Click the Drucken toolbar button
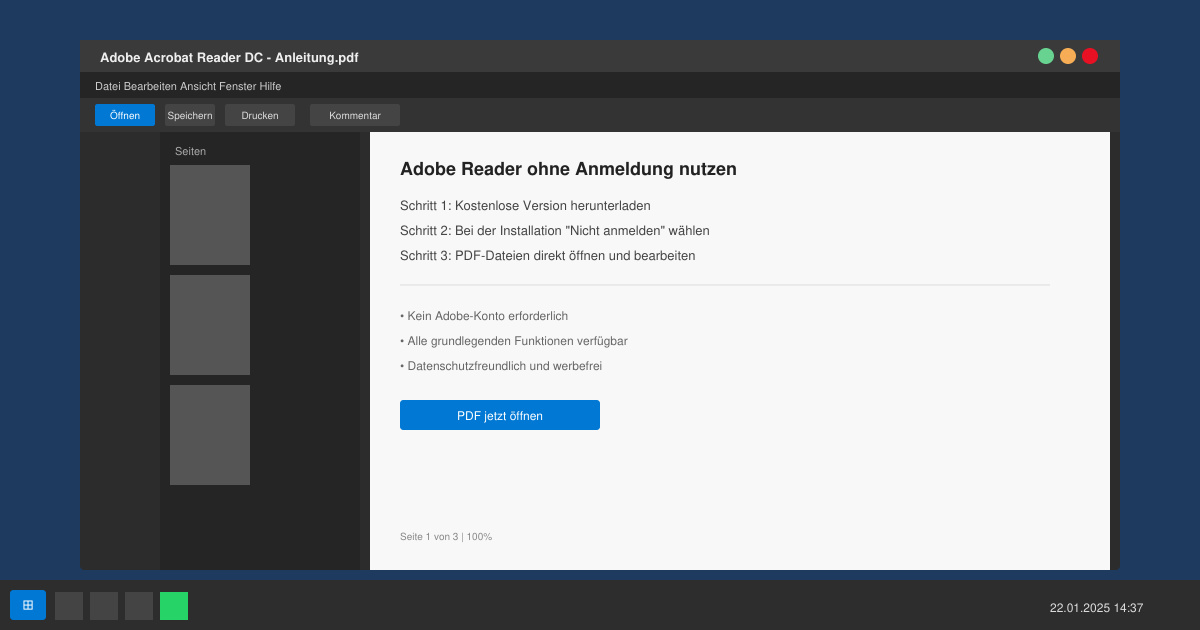The width and height of the screenshot is (1200, 630). click(260, 115)
